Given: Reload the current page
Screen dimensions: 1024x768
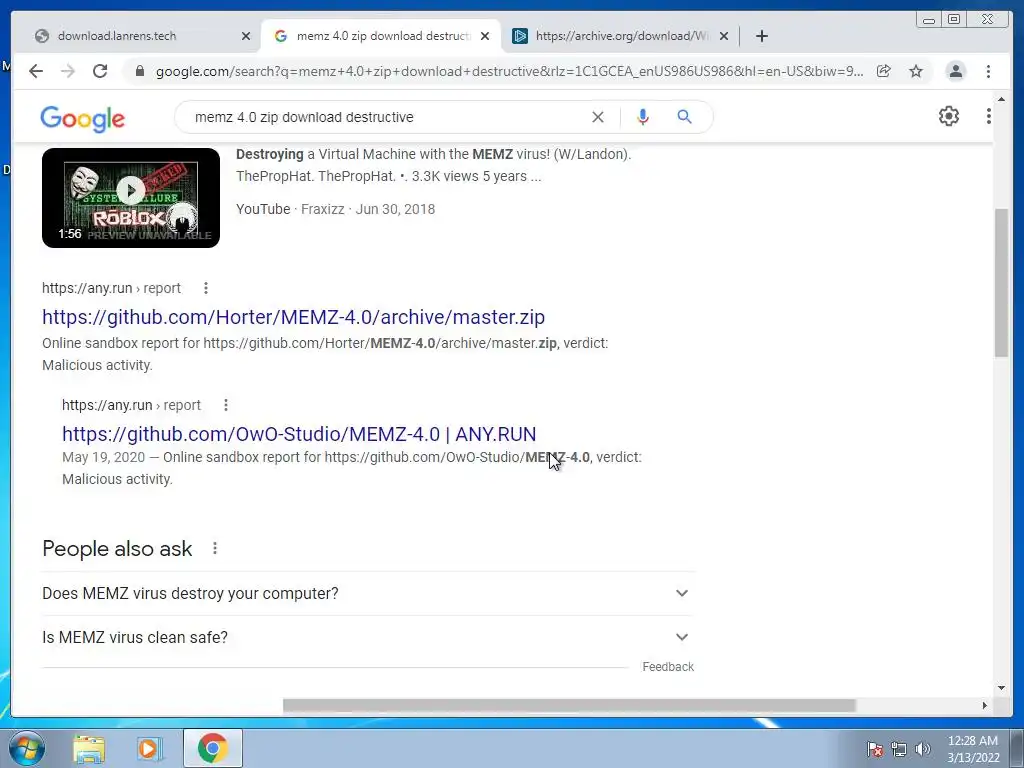Looking at the screenshot, I should pos(100,71).
